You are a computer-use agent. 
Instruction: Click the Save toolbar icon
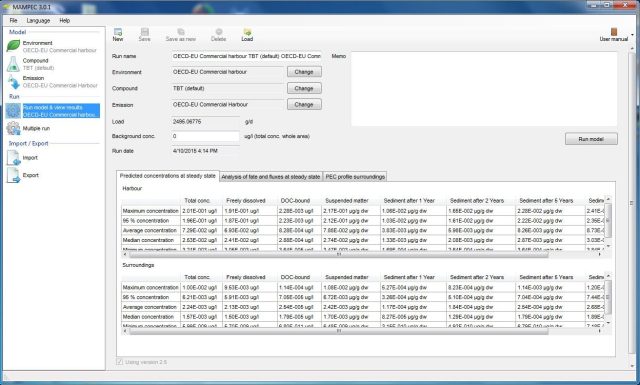point(144,32)
